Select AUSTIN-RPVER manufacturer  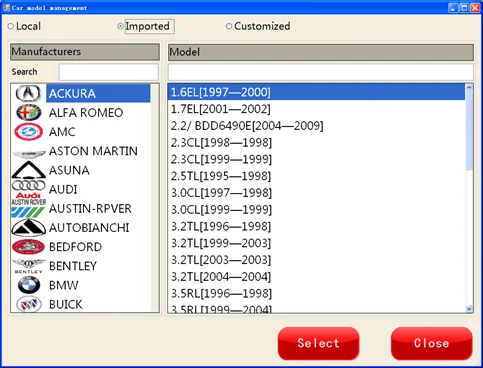[90, 209]
